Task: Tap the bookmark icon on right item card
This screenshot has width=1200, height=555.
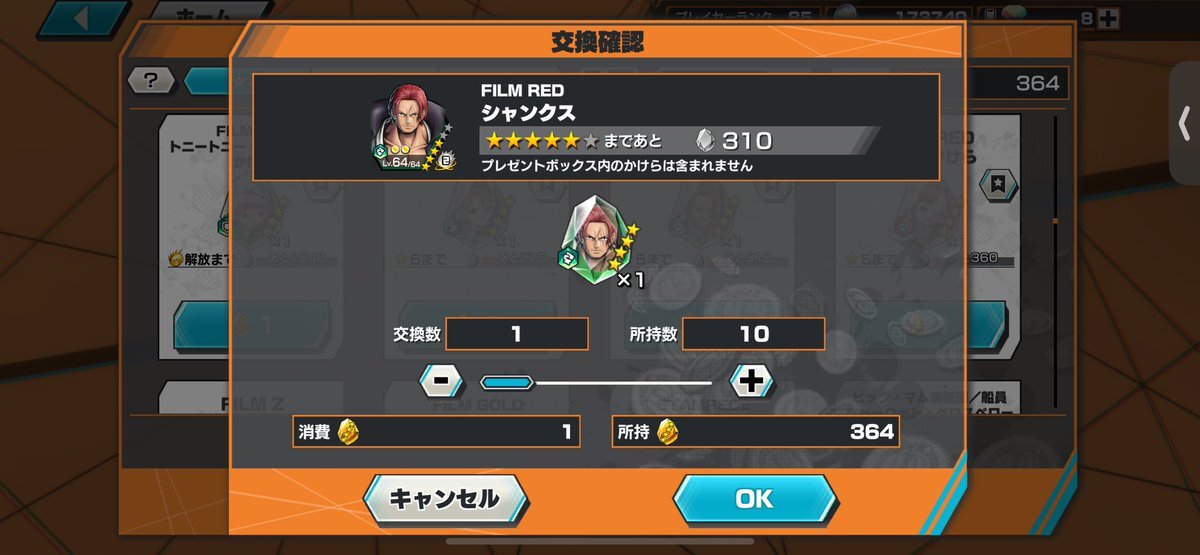Action: click(x=998, y=183)
